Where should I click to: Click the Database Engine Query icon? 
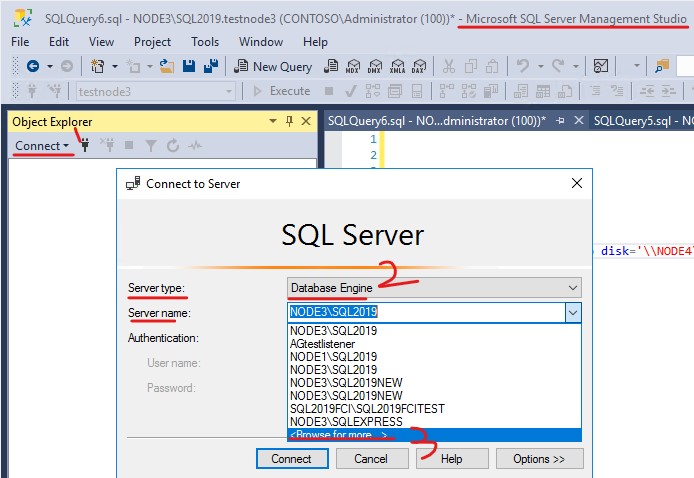pyautogui.click(x=331, y=66)
